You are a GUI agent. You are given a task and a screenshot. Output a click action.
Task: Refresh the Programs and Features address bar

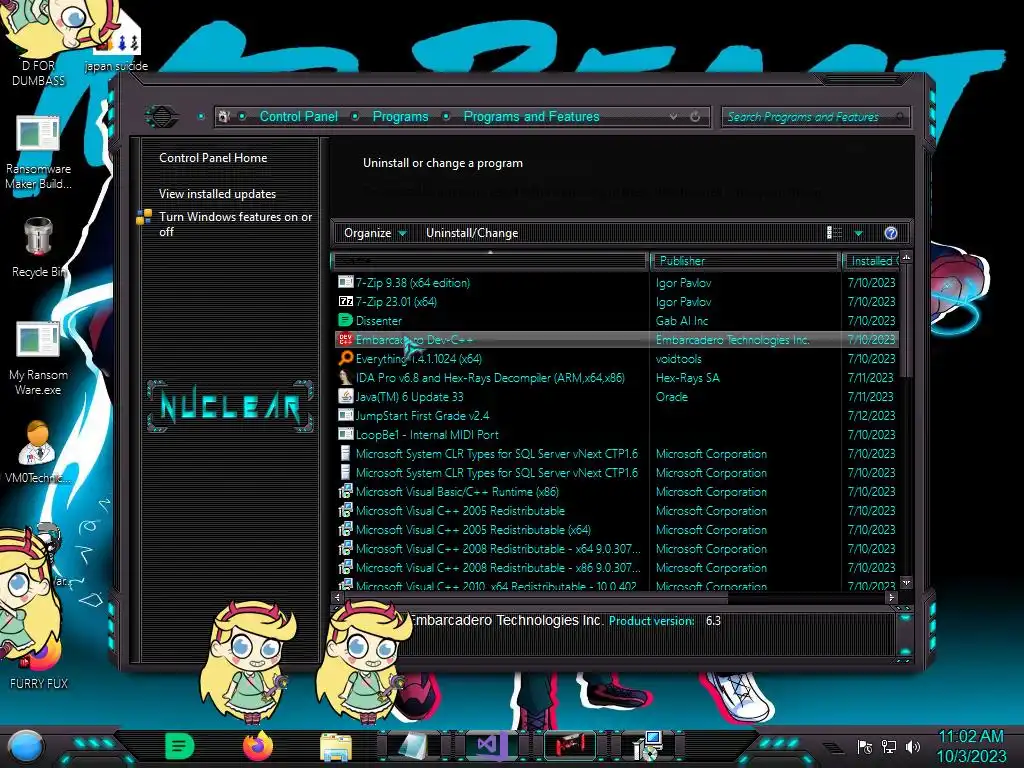695,117
